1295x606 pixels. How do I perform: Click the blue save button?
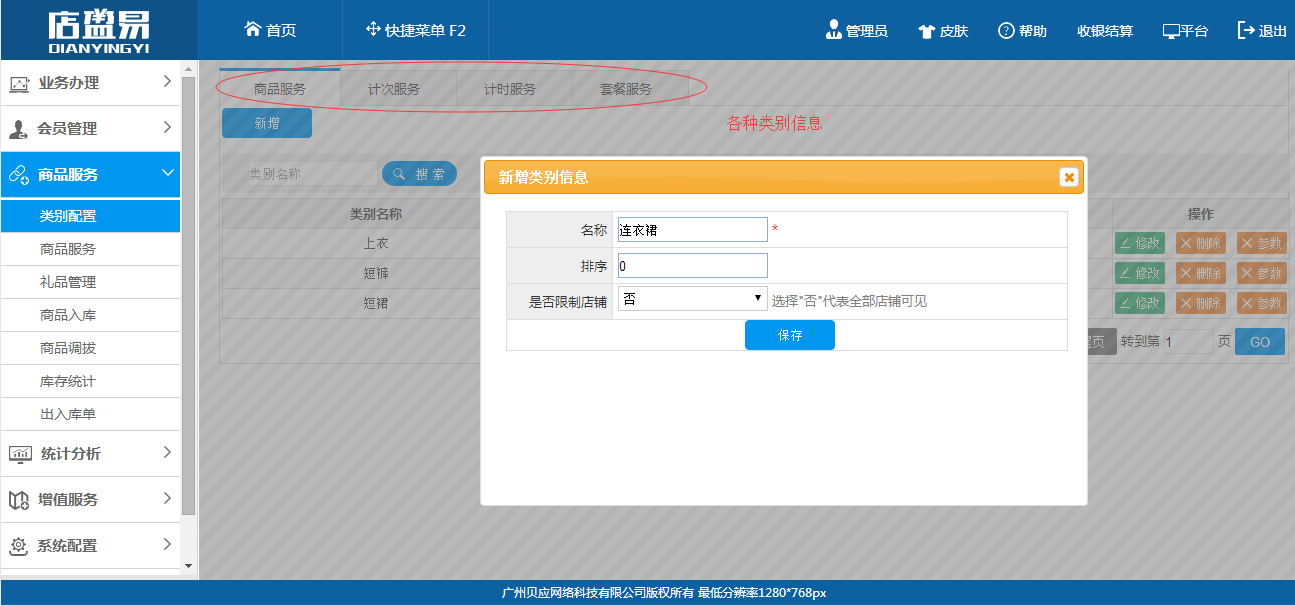click(789, 335)
